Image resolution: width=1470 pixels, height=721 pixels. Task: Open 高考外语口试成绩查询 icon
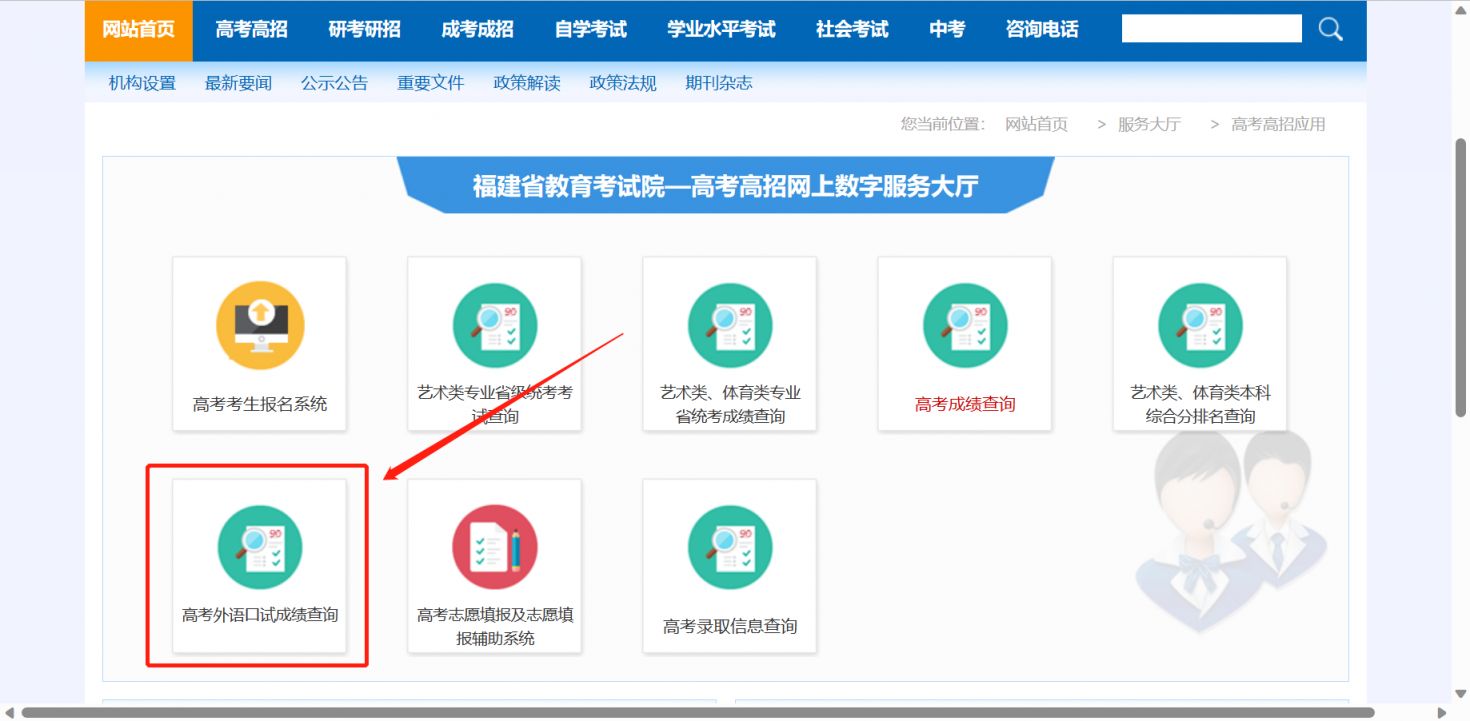point(260,548)
